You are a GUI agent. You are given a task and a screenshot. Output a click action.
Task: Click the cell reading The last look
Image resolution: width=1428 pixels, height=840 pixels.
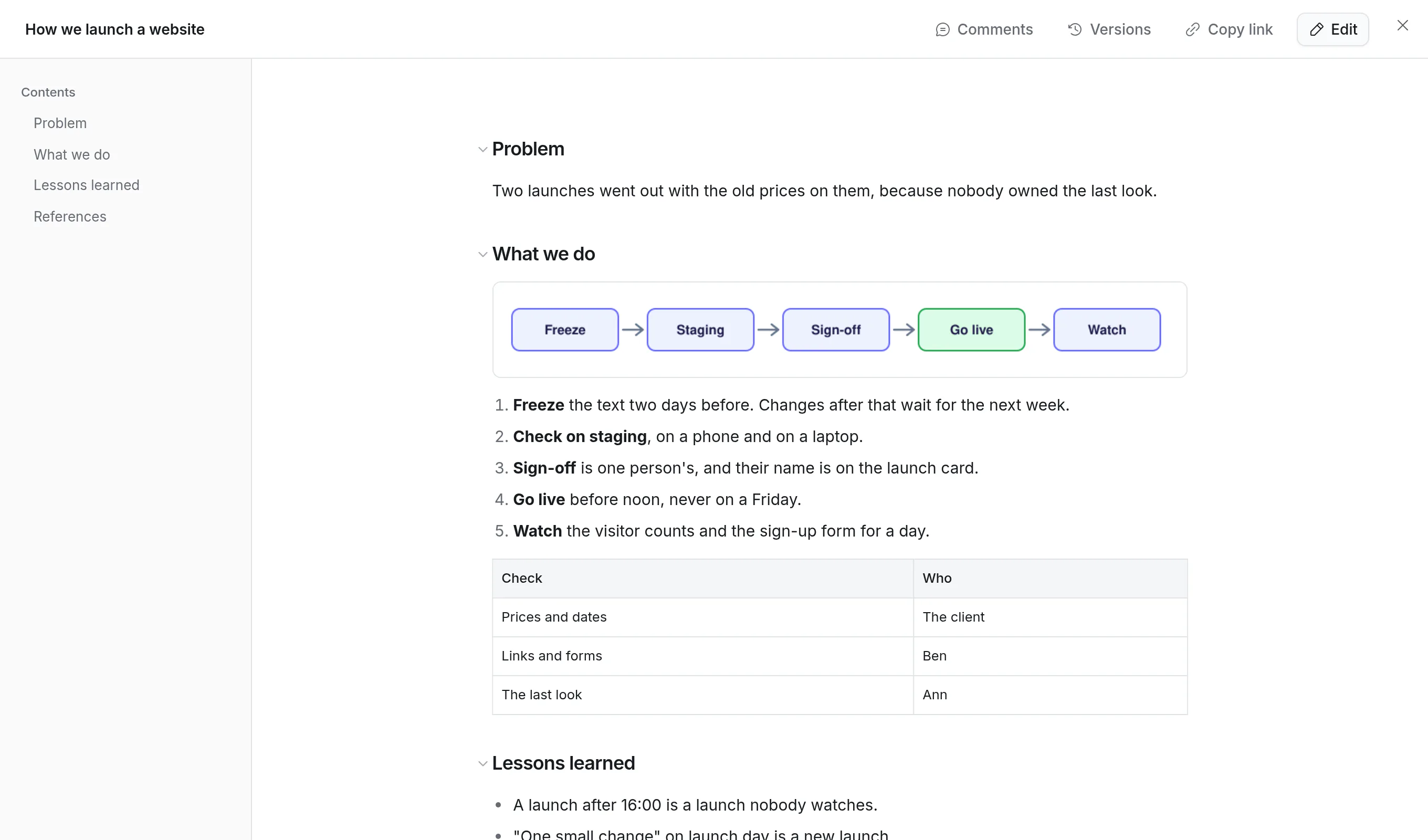click(702, 695)
